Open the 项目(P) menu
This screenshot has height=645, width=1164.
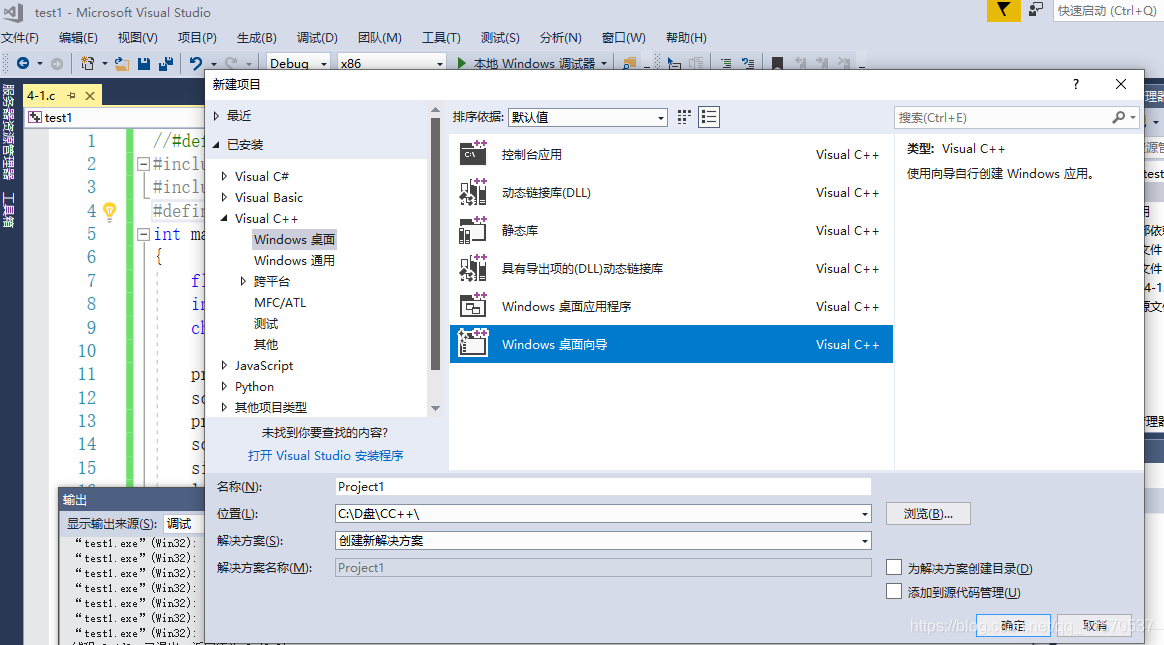pos(197,38)
